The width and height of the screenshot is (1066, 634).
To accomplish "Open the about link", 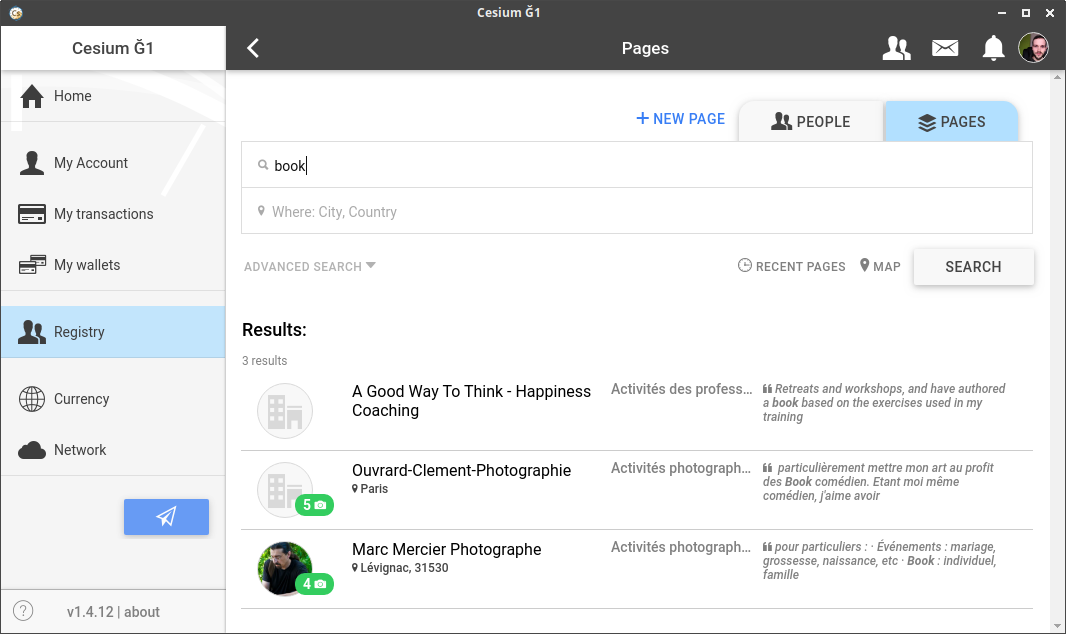I will click(141, 612).
